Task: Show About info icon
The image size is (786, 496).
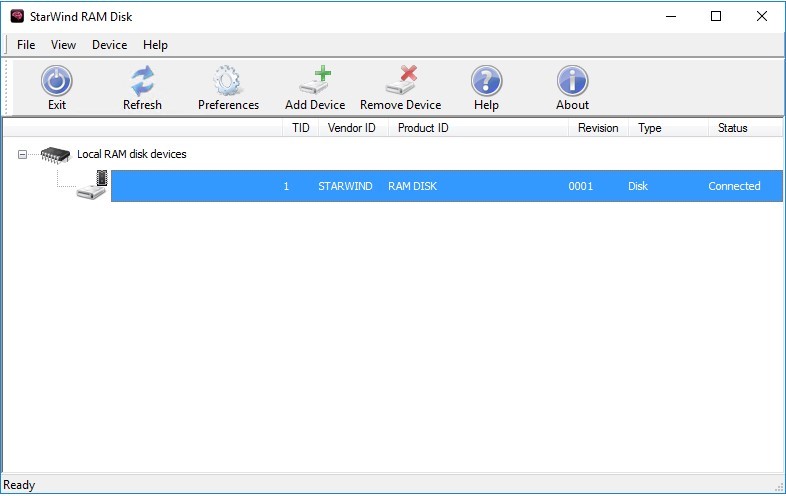Action: pos(572,81)
